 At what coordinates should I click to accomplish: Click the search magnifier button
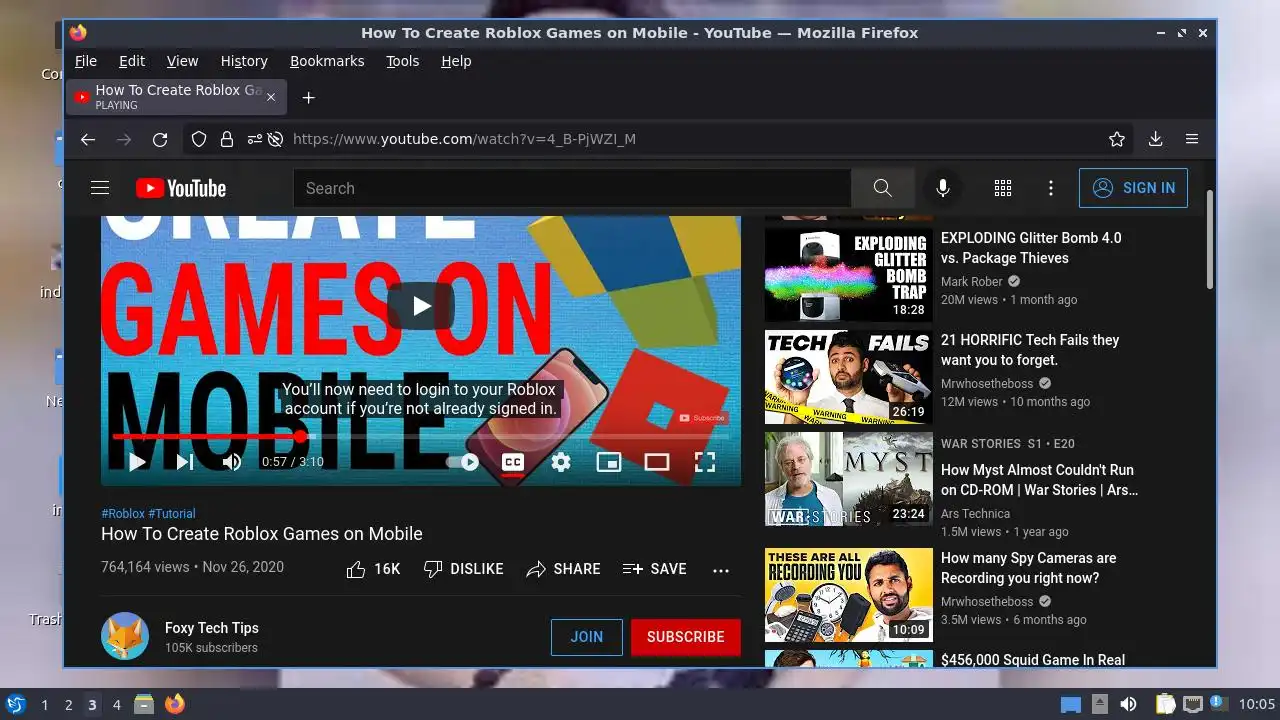tap(882, 188)
